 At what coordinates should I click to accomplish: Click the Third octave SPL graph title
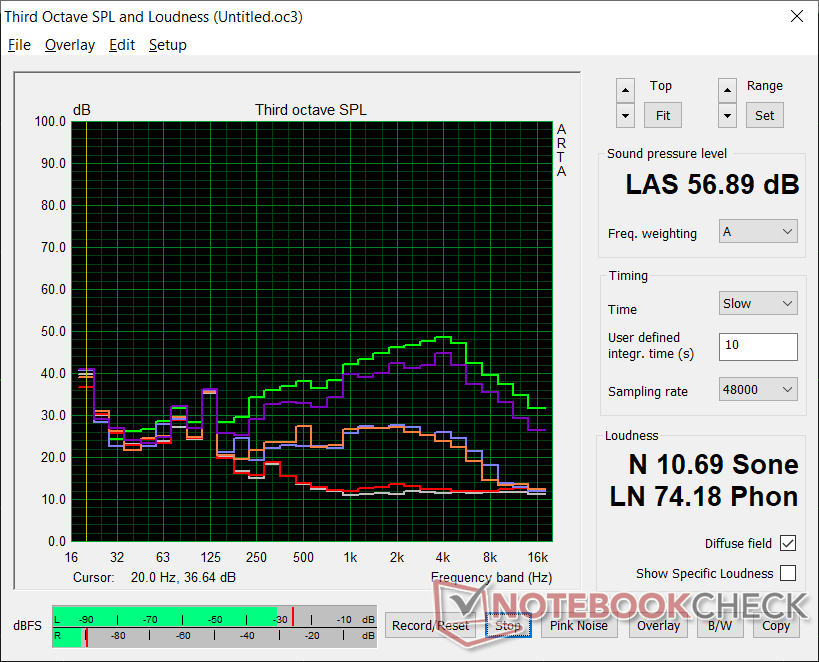click(x=311, y=110)
